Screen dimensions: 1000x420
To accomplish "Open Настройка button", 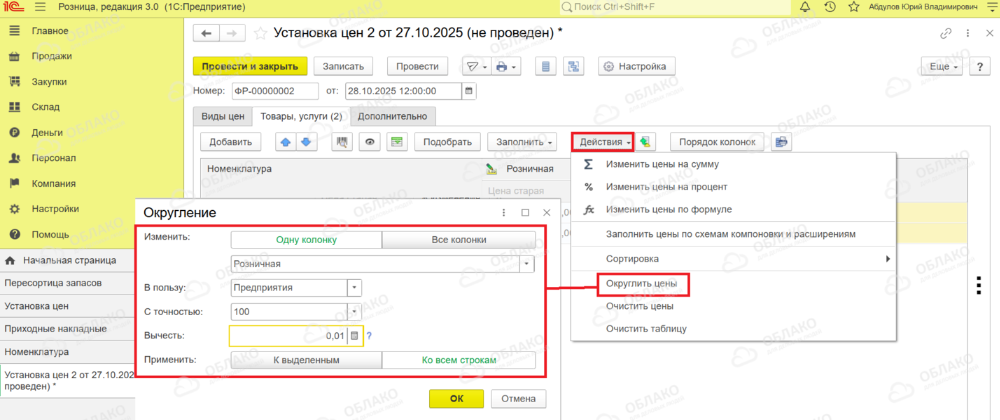I will click(x=636, y=66).
